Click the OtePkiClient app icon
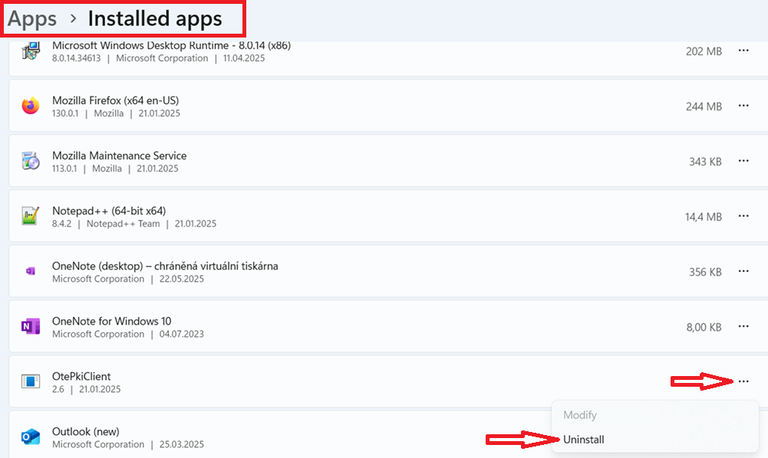Viewport: 768px width, 458px height. point(31,381)
